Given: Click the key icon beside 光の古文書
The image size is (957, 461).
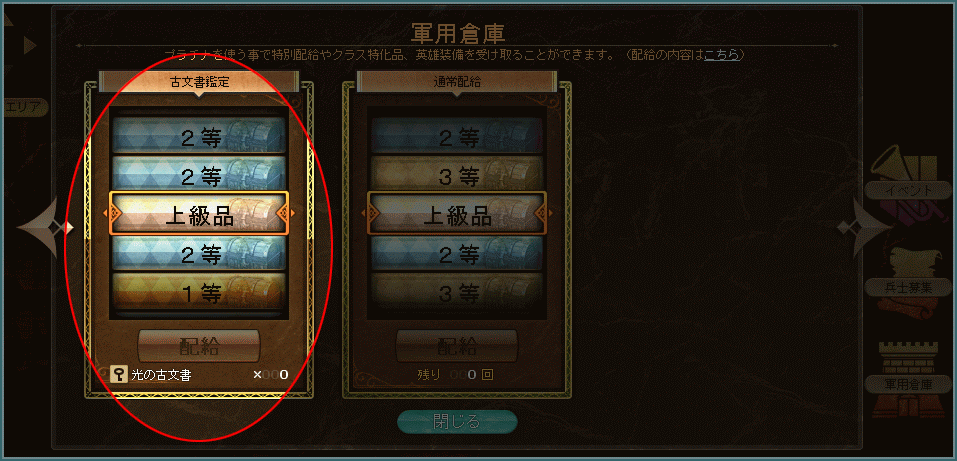Looking at the screenshot, I should click(x=118, y=374).
